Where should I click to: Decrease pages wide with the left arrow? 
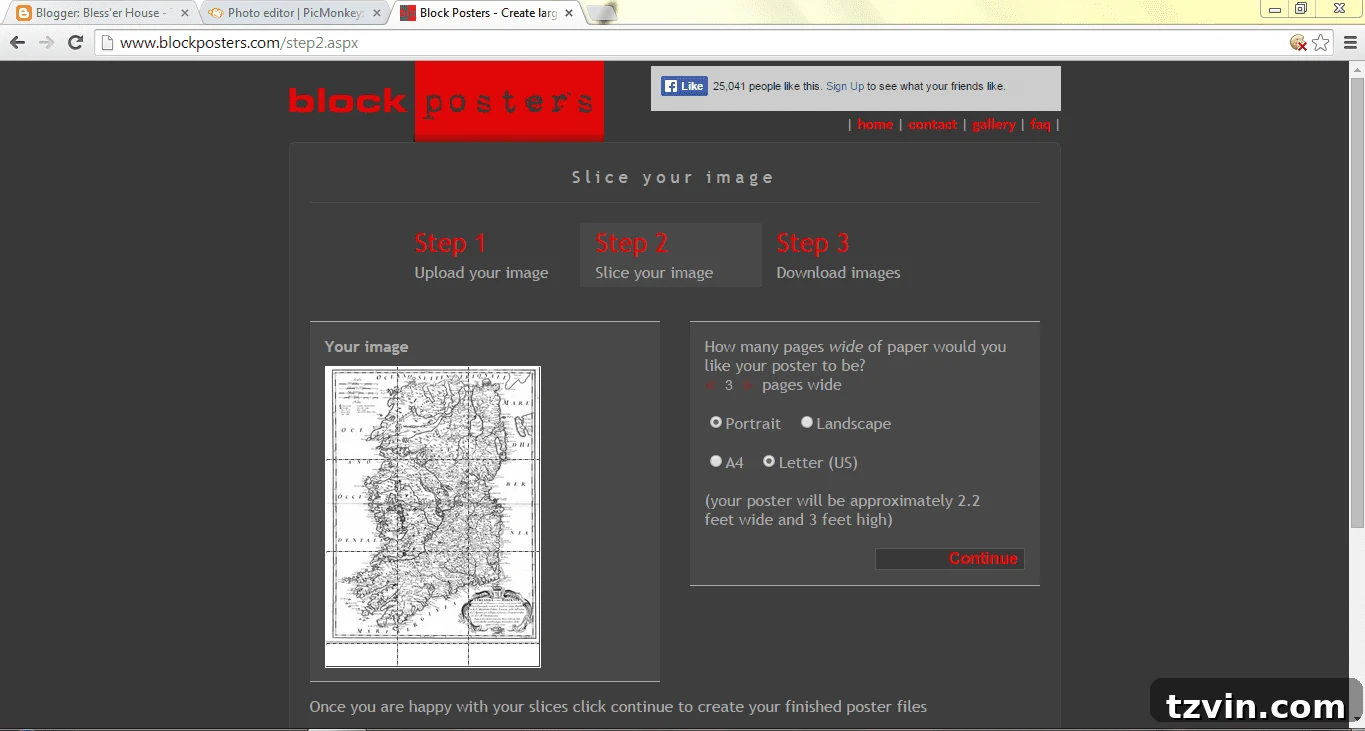click(x=710, y=386)
